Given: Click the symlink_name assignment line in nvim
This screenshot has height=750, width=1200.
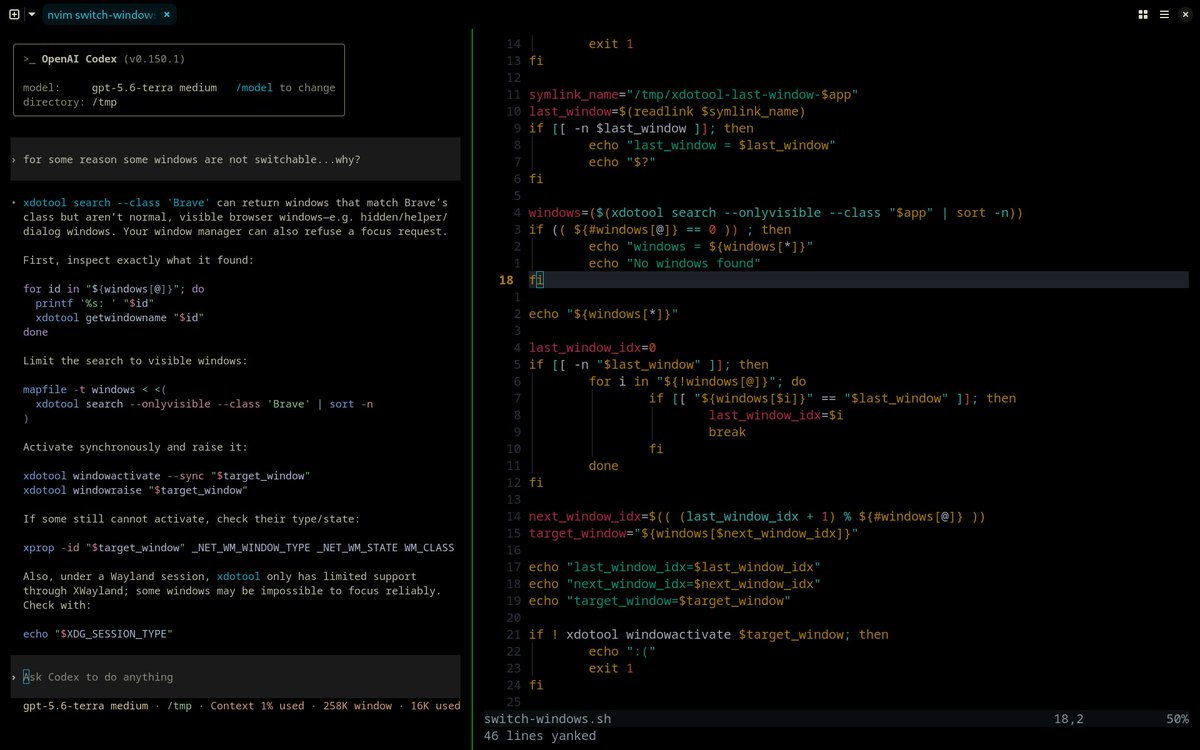Looking at the screenshot, I should coord(693,94).
